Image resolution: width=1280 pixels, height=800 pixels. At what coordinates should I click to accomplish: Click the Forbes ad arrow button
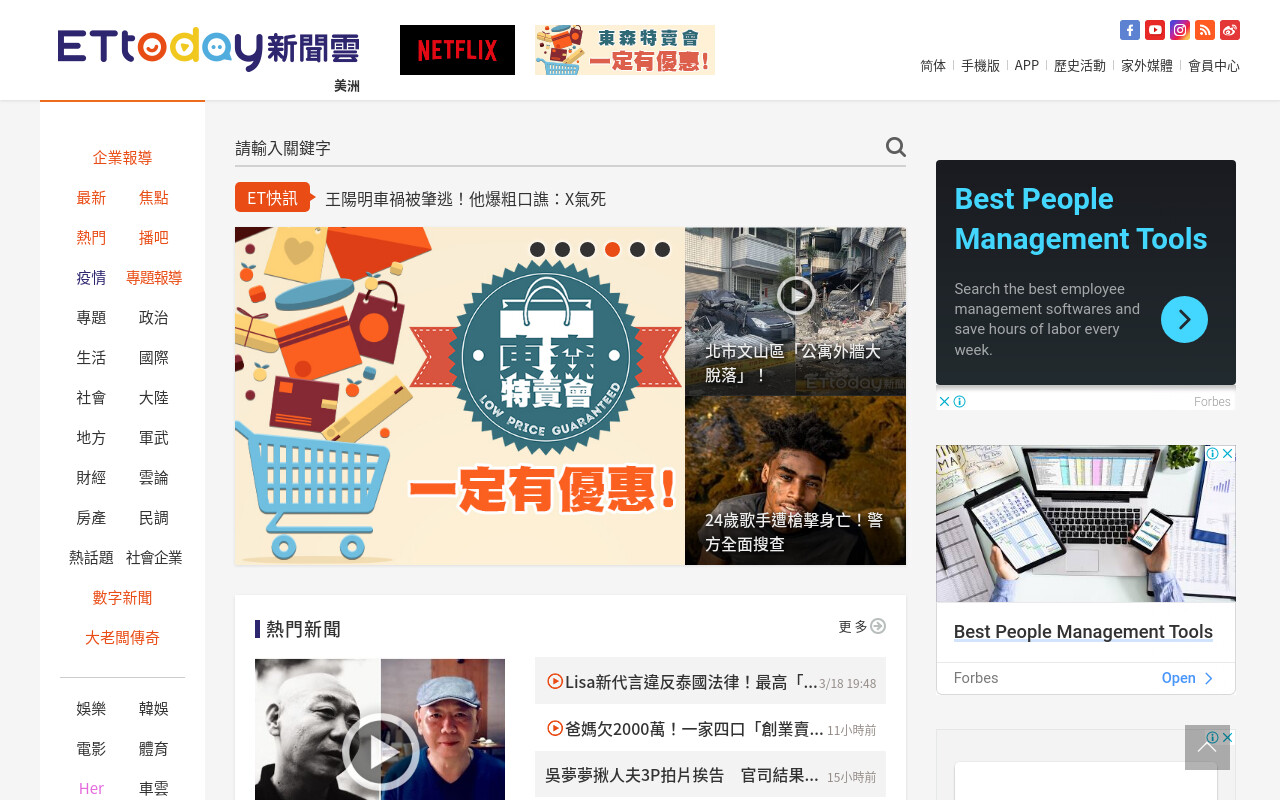[x=1184, y=319]
